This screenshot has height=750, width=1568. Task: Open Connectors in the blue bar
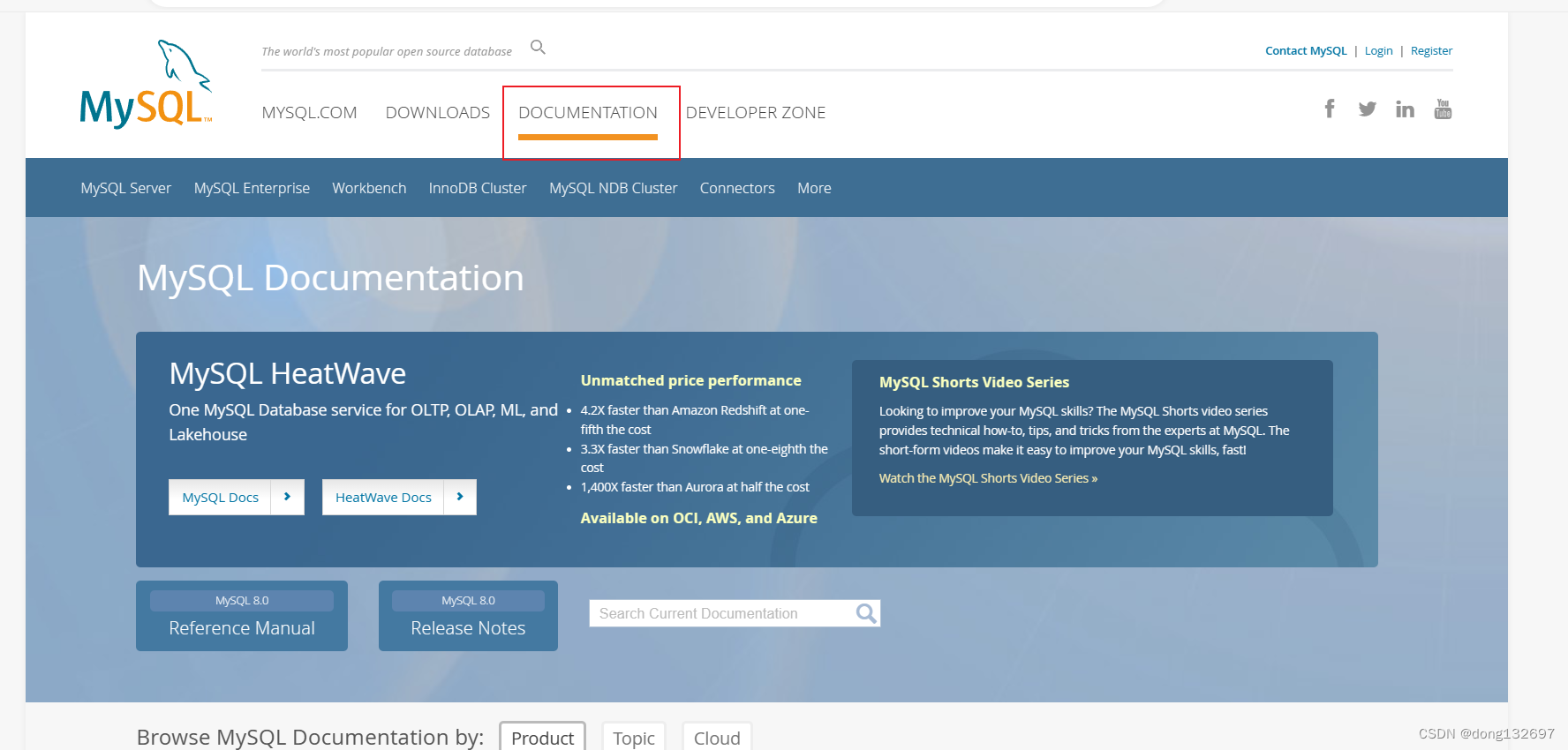pos(737,188)
